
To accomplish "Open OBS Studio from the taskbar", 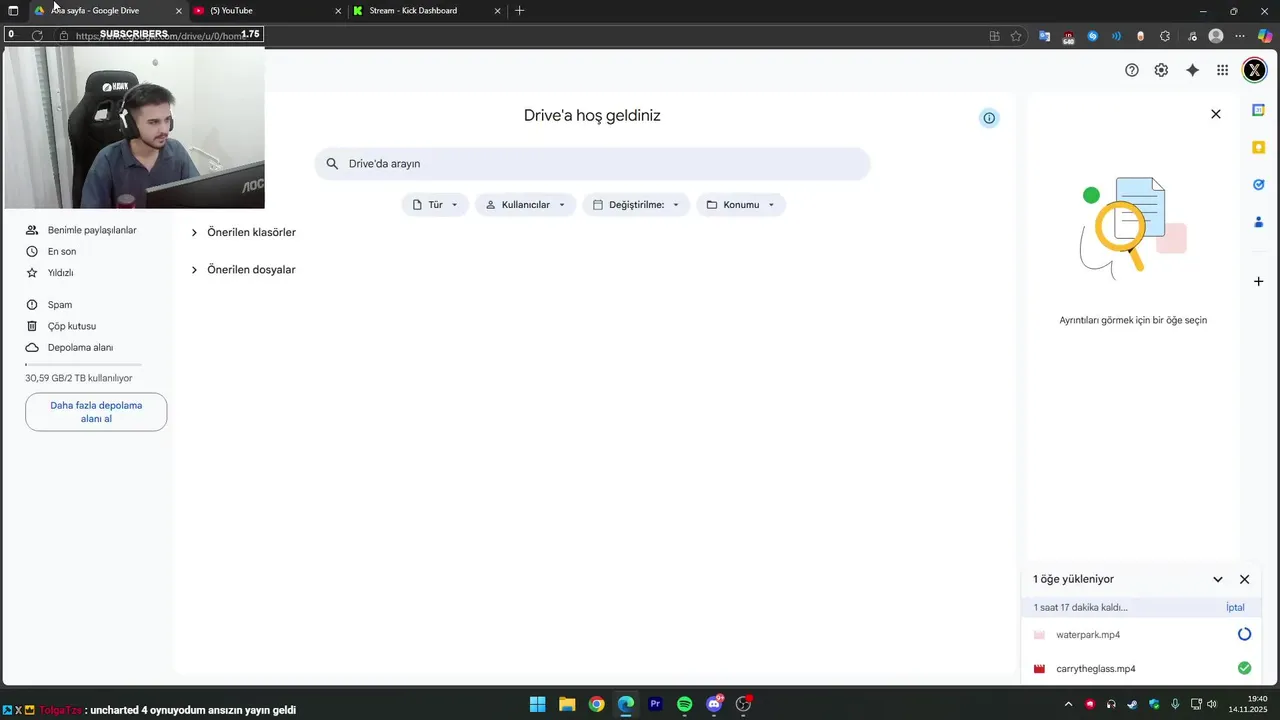I will [743, 704].
